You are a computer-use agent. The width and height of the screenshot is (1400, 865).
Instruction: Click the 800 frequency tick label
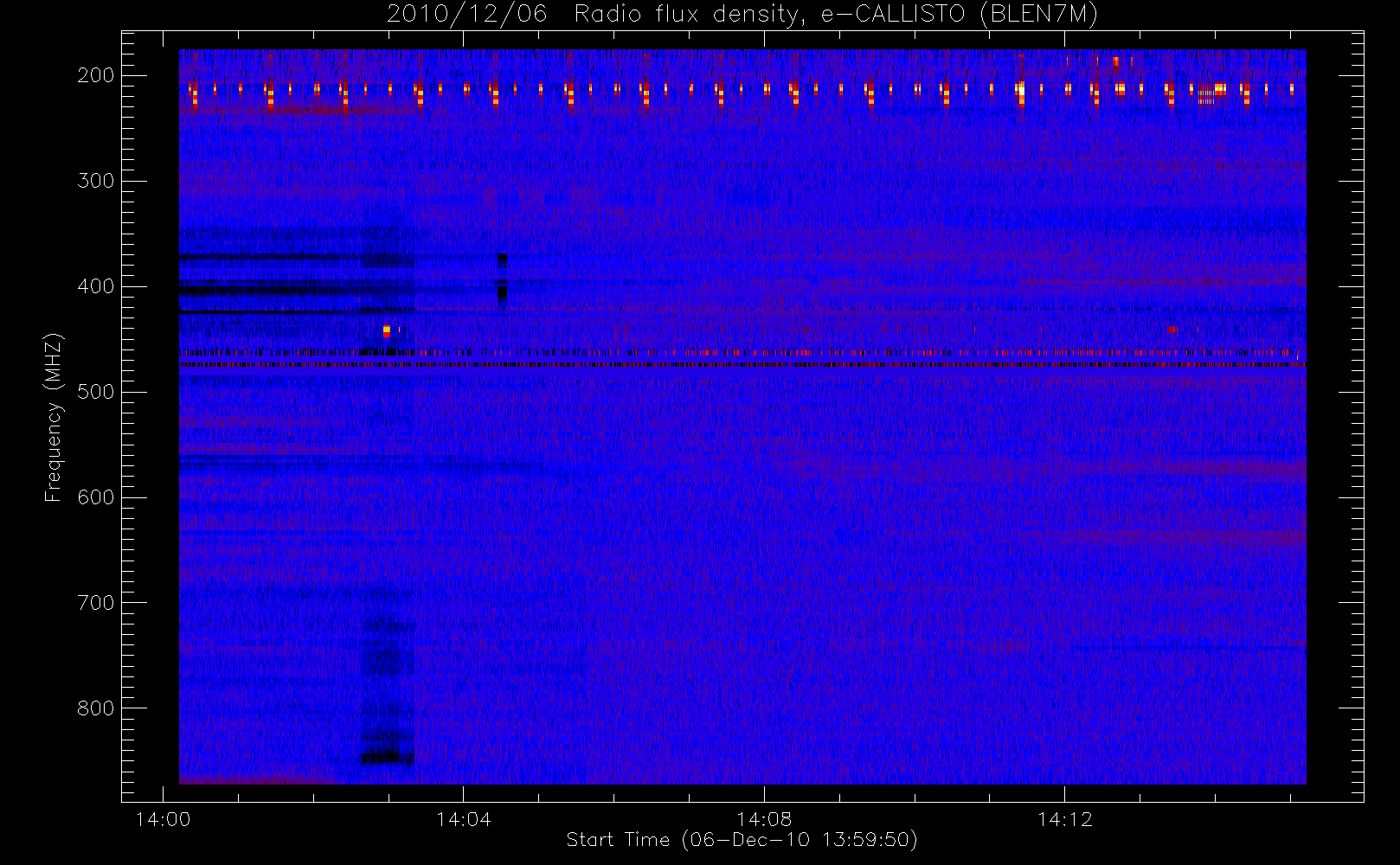96,708
